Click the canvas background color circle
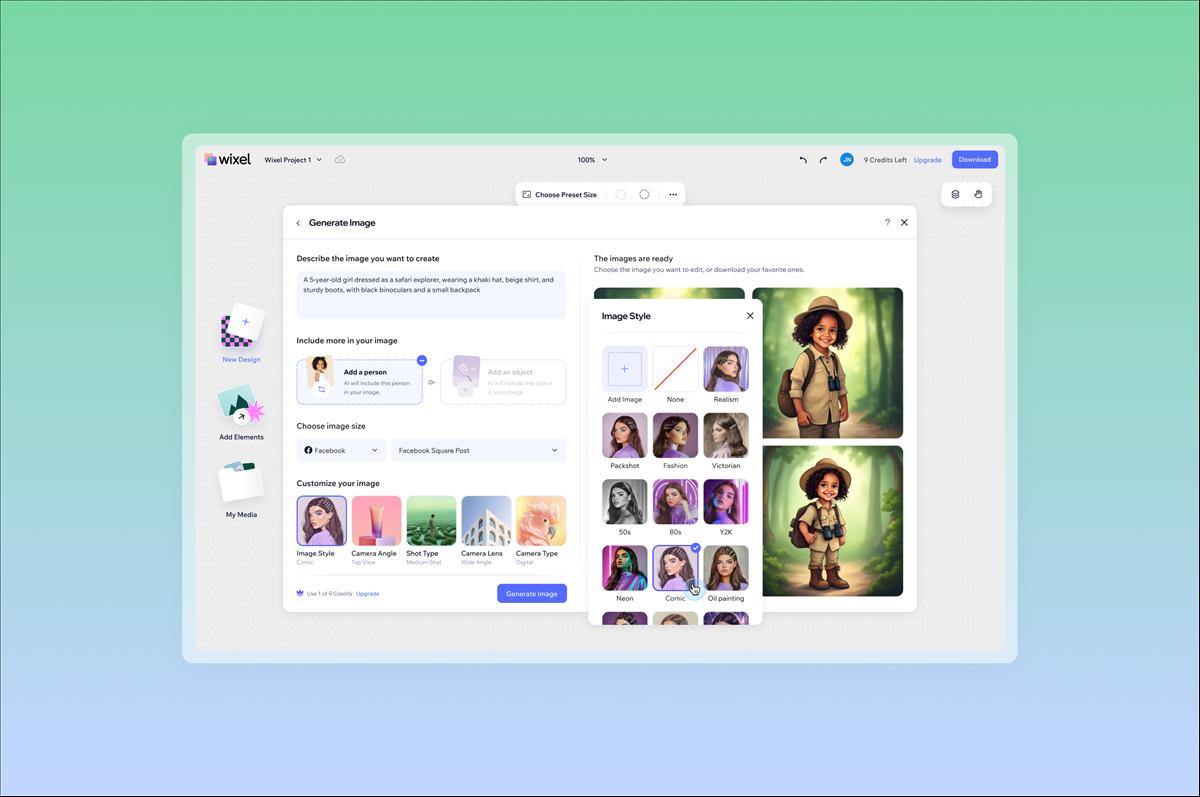Image resolution: width=1200 pixels, height=797 pixels. 620,195
